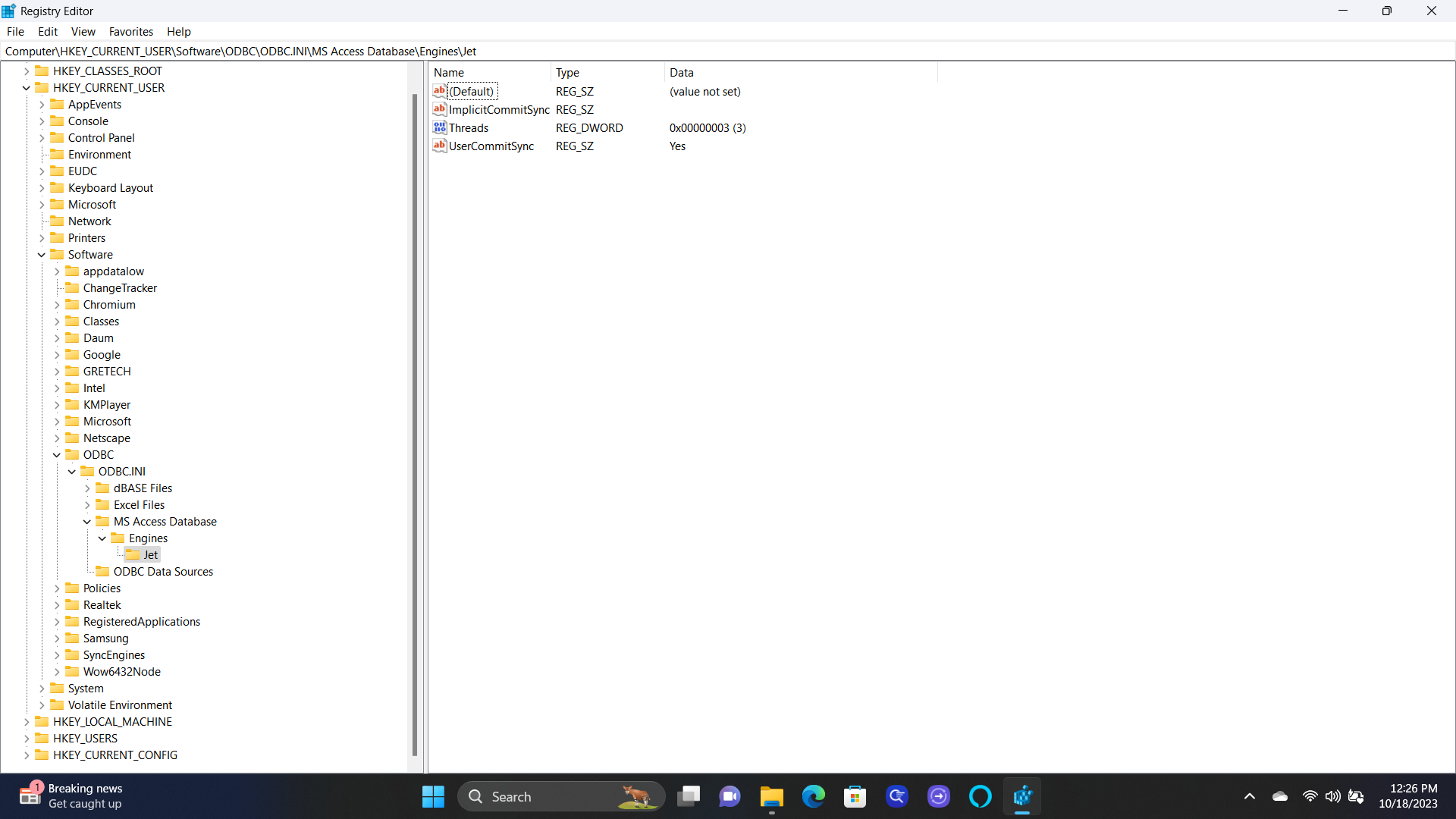The image size is (1456, 819).
Task: Click the taskbar Search box
Action: pyautogui.click(x=561, y=796)
